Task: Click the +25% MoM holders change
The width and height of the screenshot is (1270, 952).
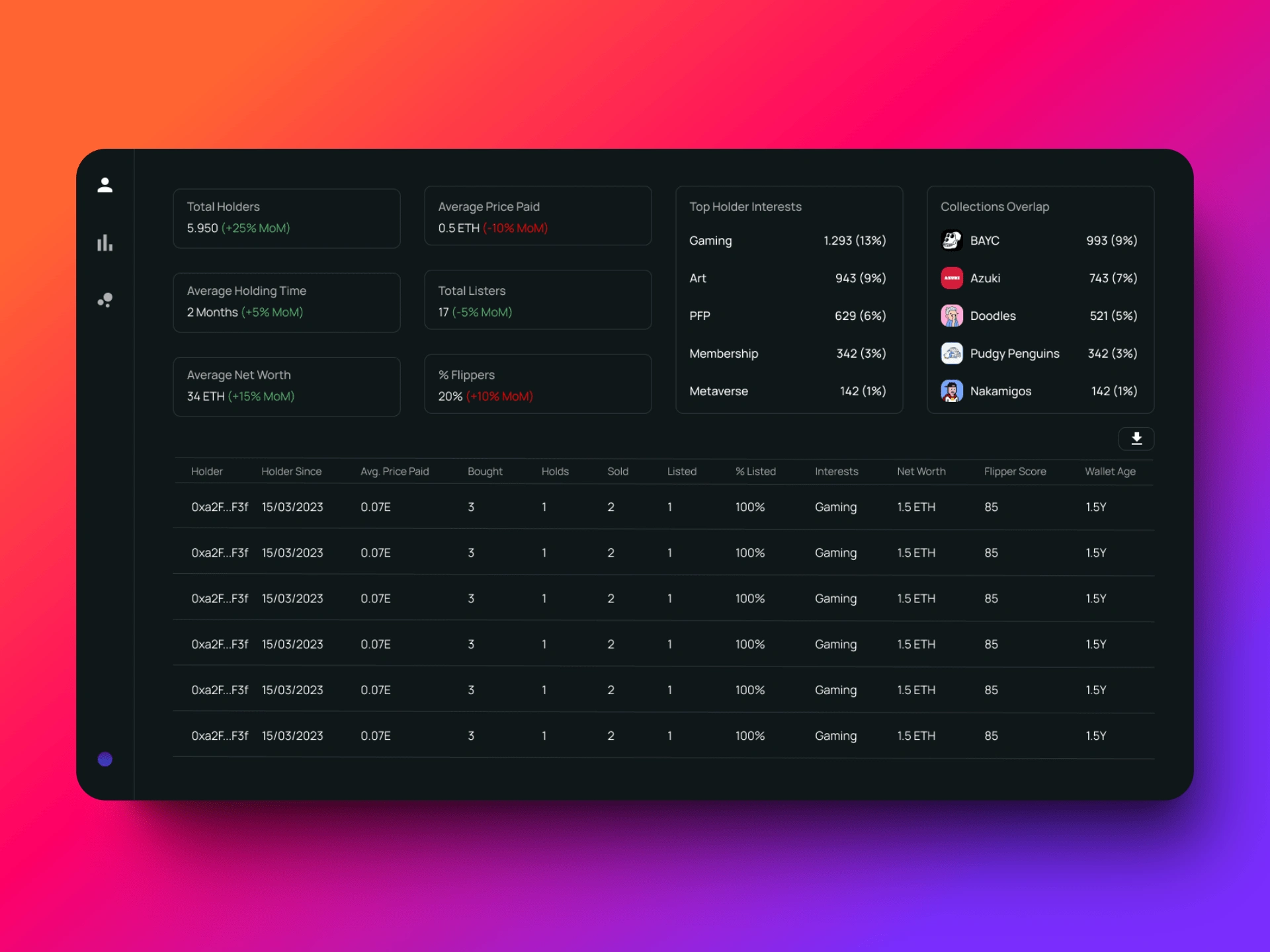Action: (x=255, y=228)
